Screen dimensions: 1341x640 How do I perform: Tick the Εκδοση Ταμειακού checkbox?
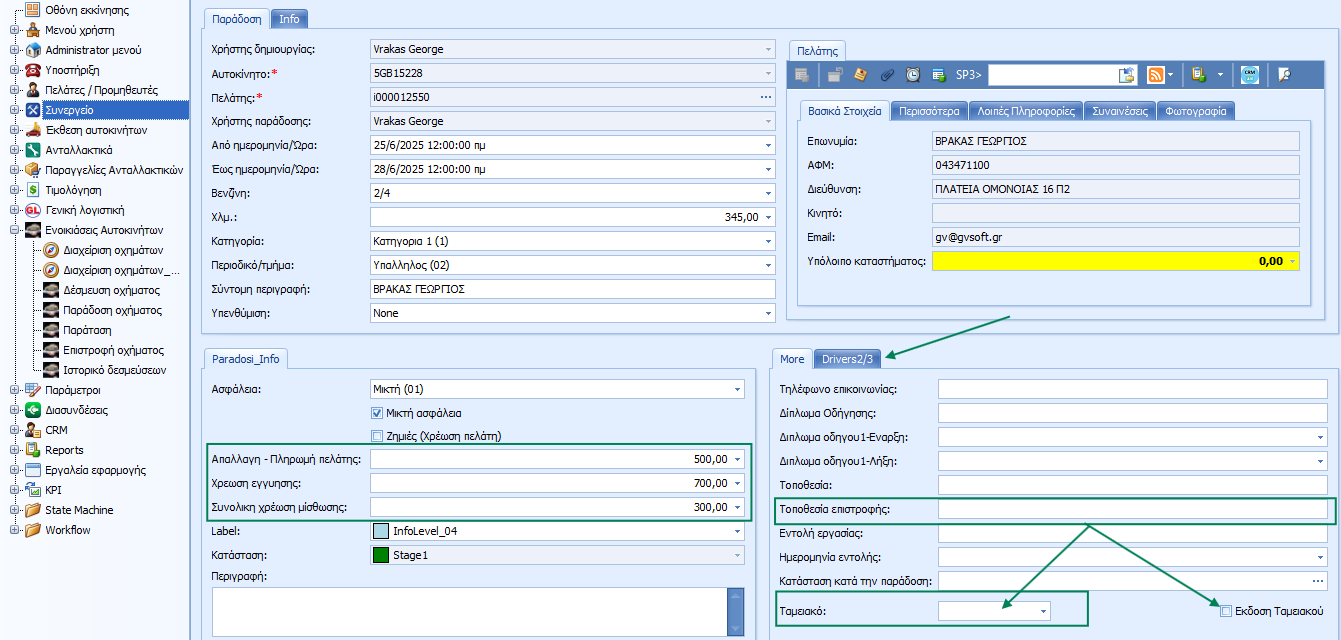click(1227, 610)
